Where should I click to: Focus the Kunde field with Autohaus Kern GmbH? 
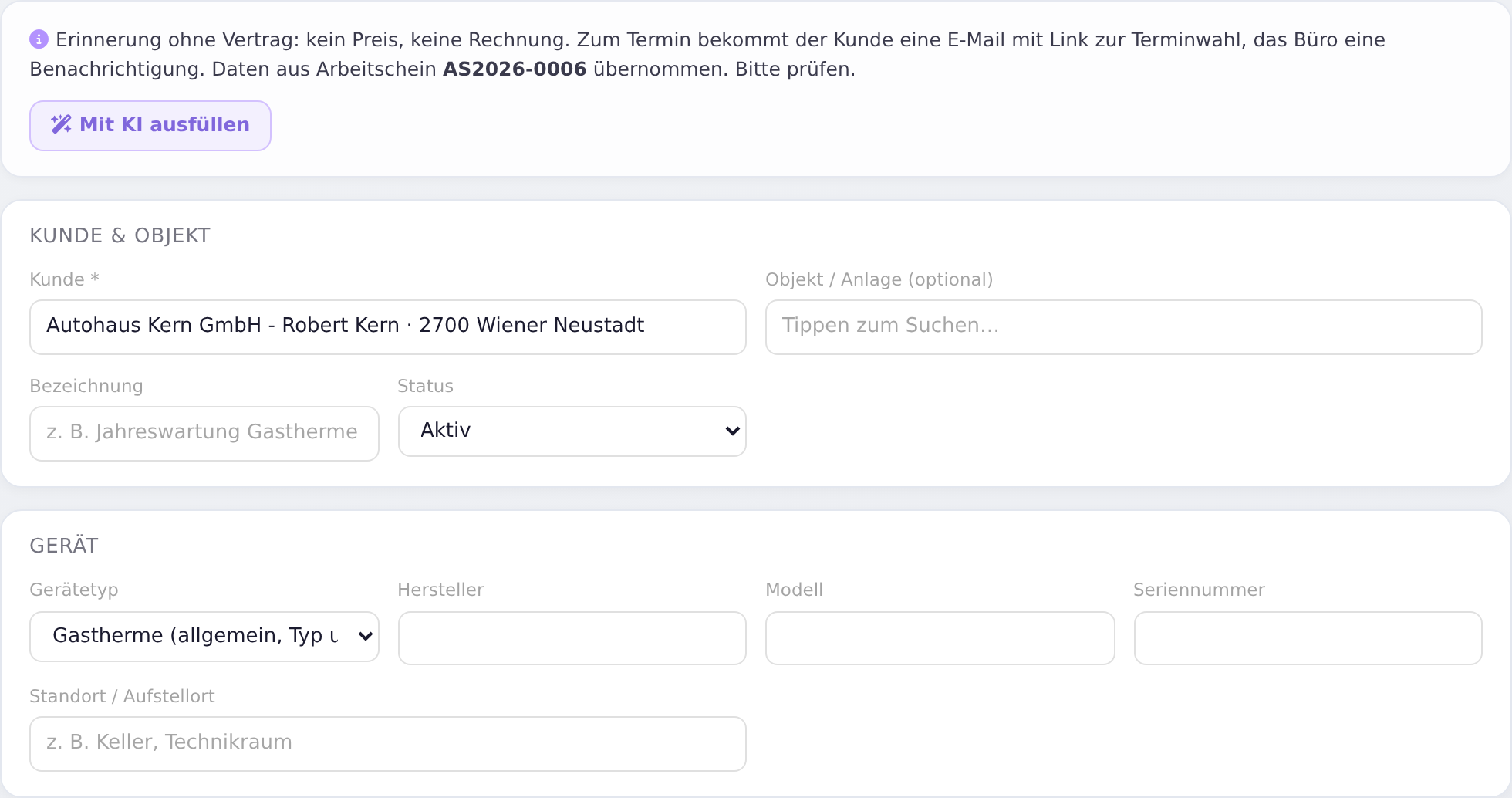click(388, 327)
